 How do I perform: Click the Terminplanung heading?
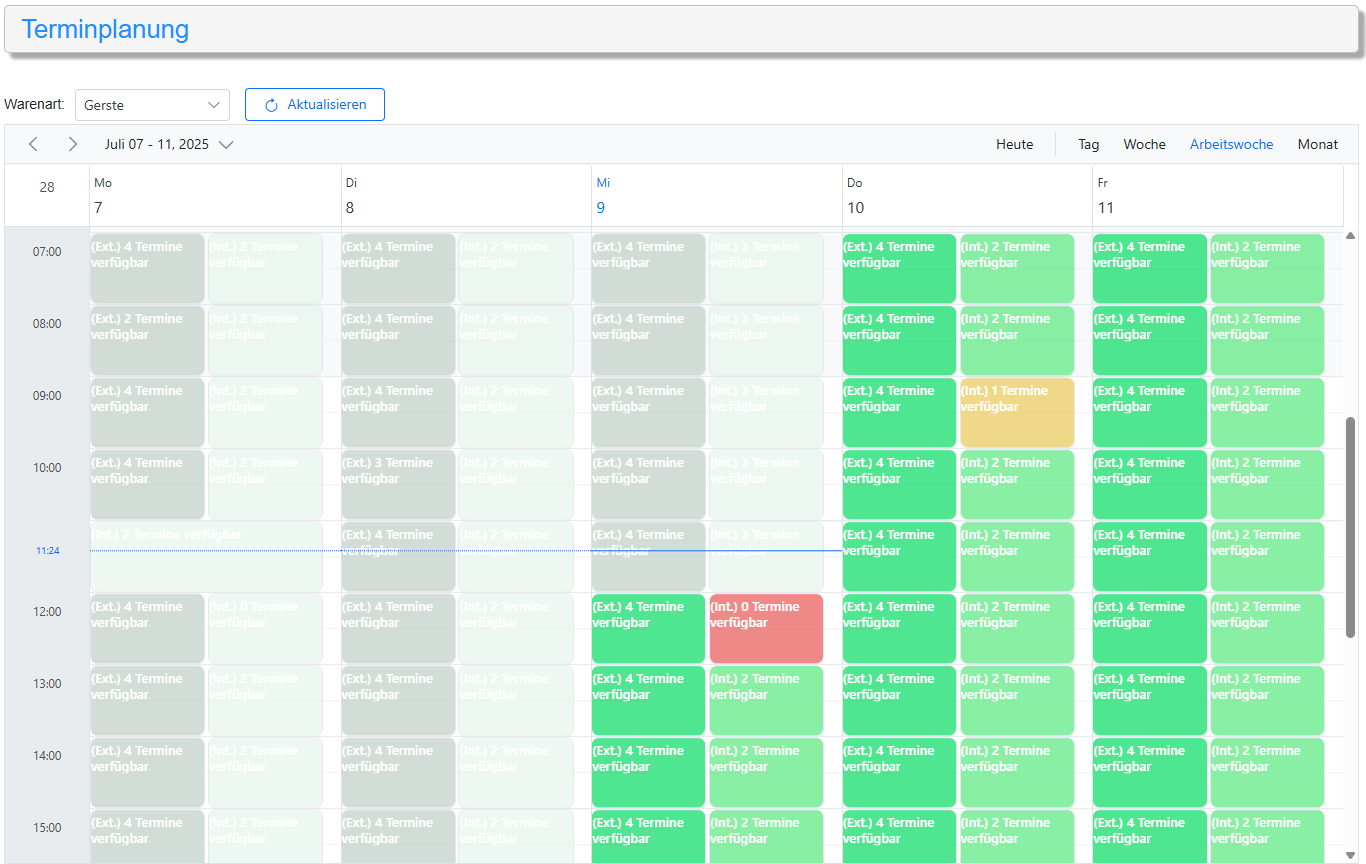105,29
